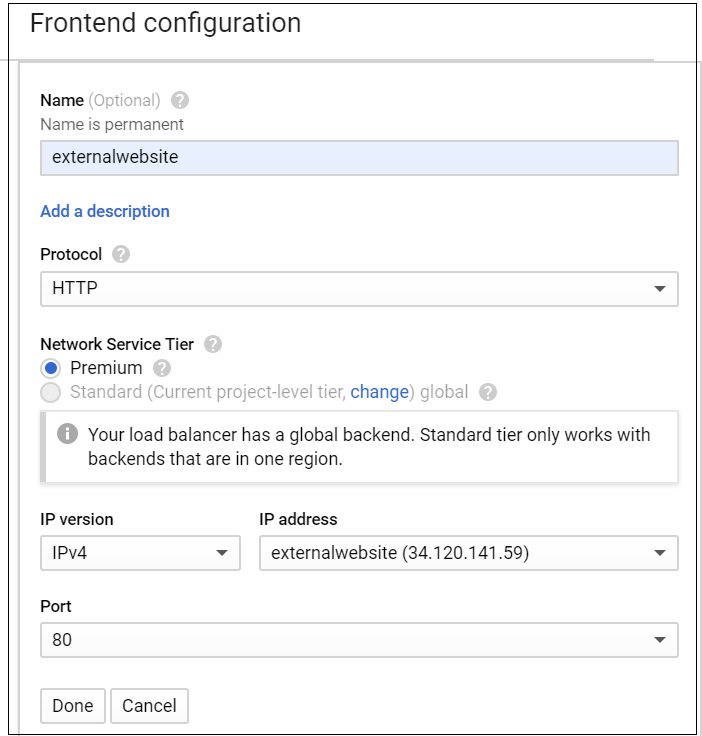Open the Protocol HTTP dropdown
The image size is (702, 736).
[358, 289]
